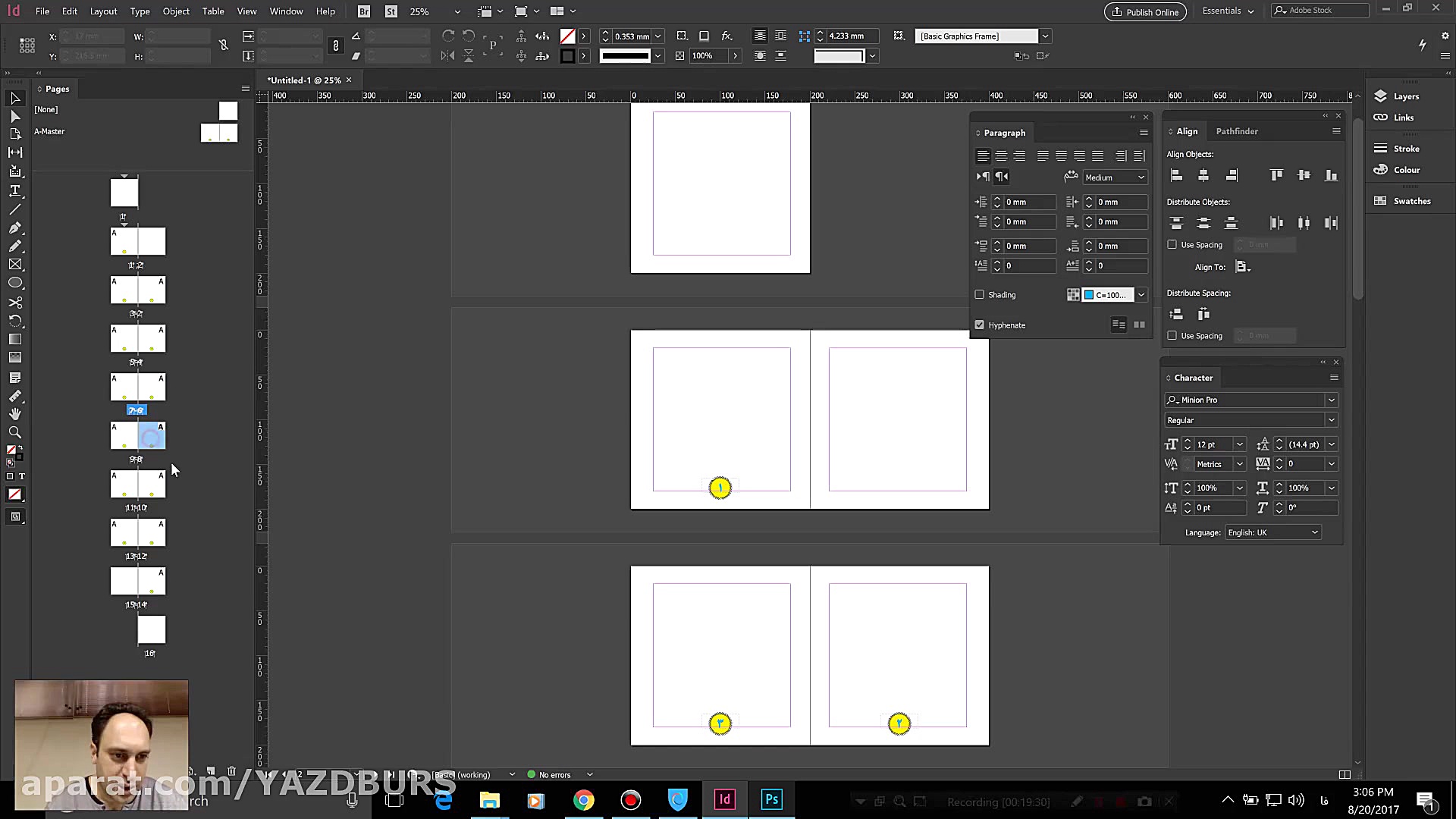Select the Ellipse tool

(x=15, y=282)
